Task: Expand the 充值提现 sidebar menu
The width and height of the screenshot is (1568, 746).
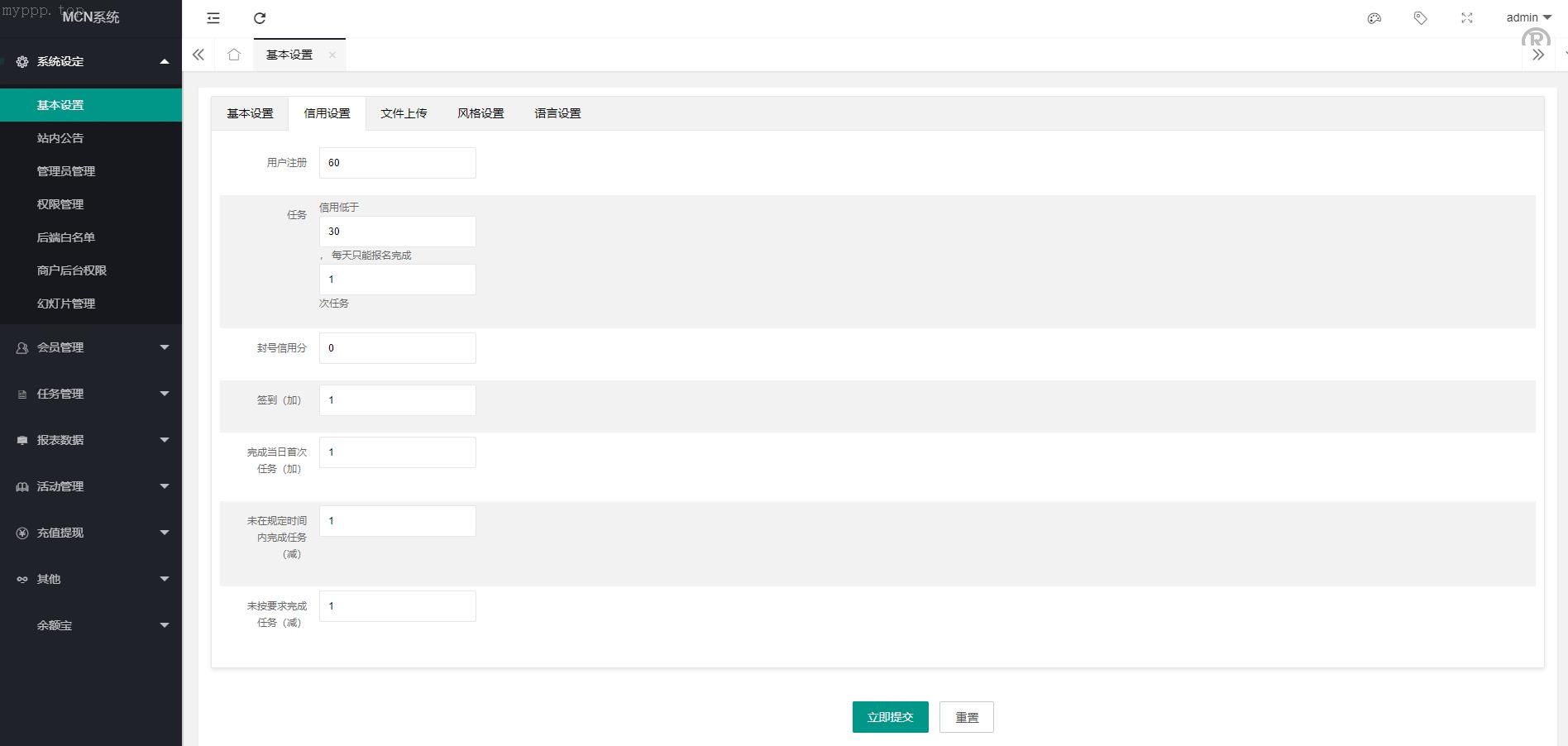Action: (x=91, y=533)
